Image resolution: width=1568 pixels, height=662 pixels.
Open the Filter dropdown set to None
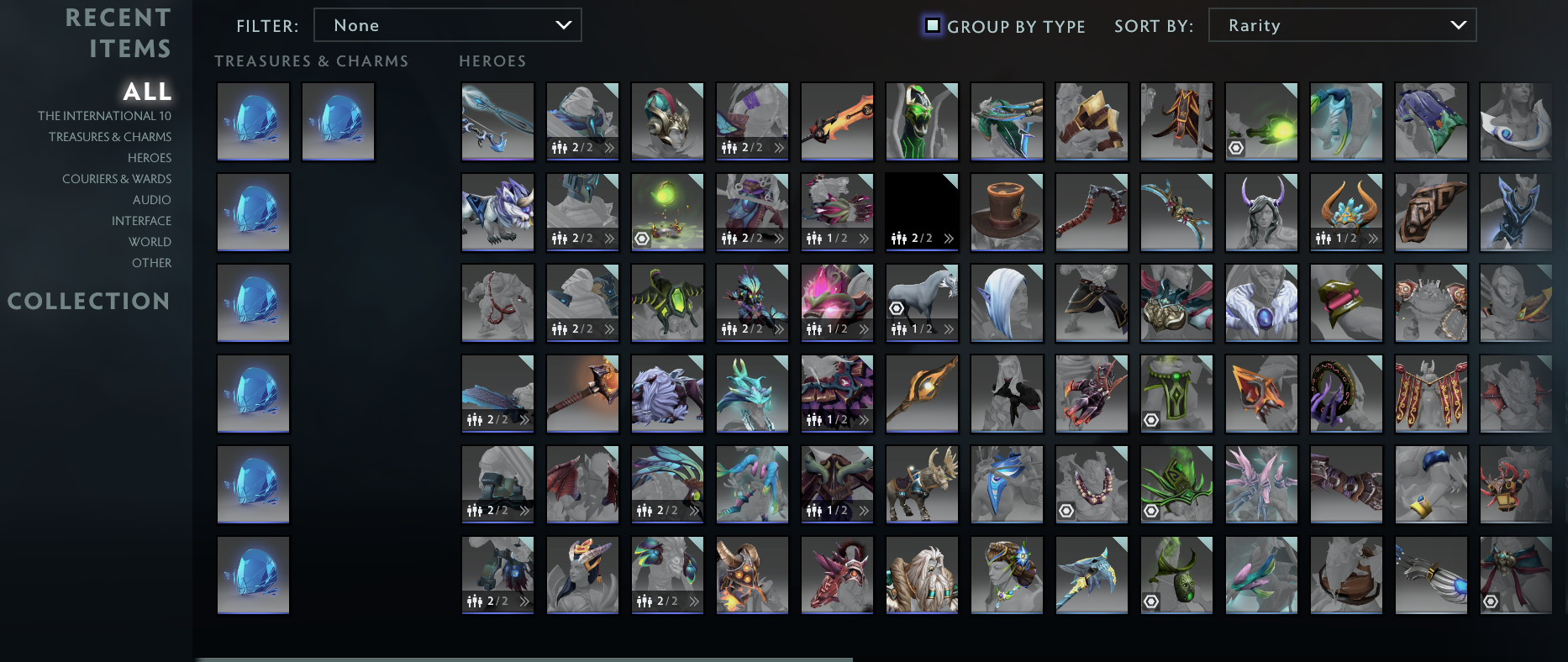point(447,25)
